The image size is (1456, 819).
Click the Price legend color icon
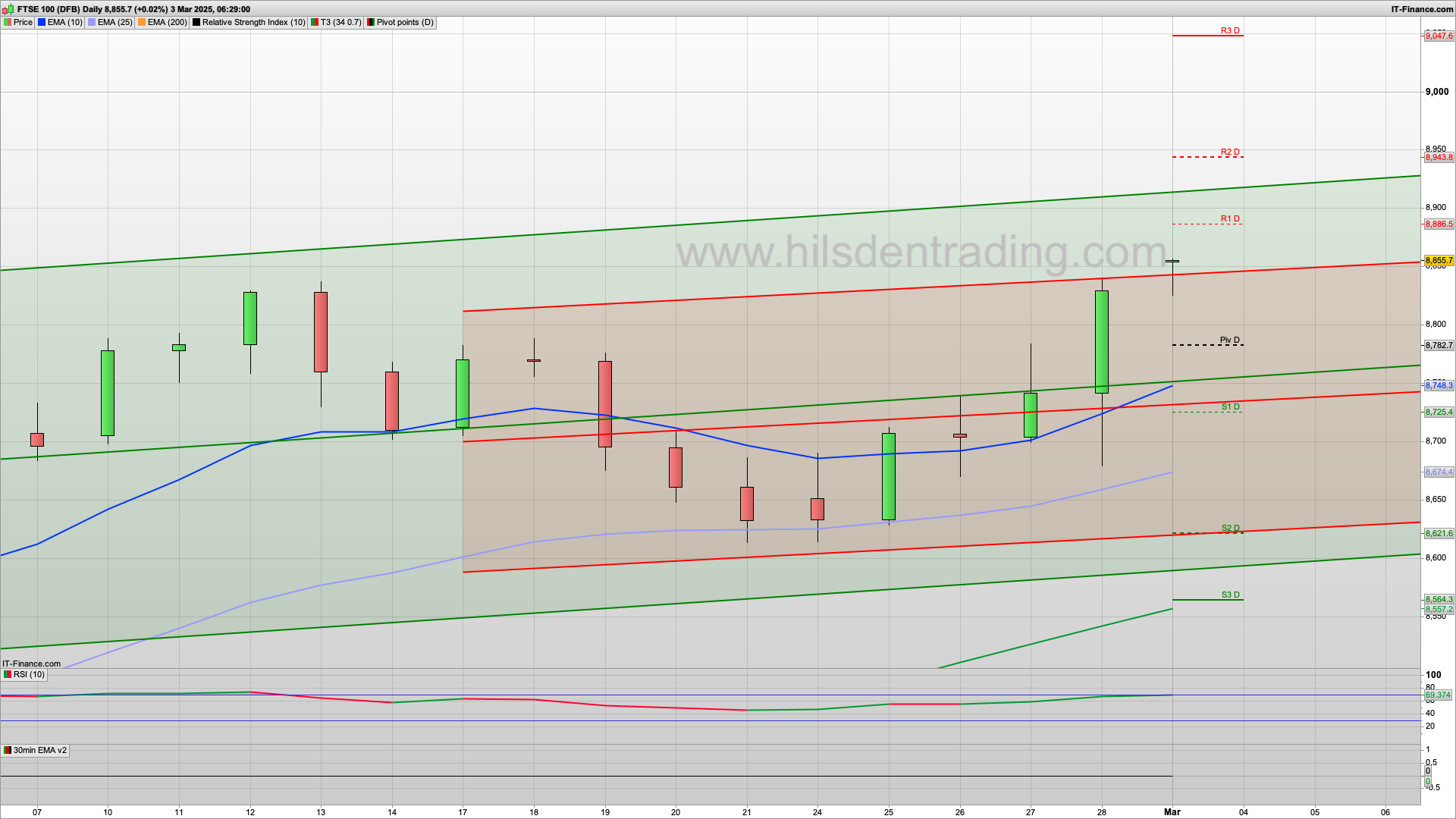click(x=8, y=23)
